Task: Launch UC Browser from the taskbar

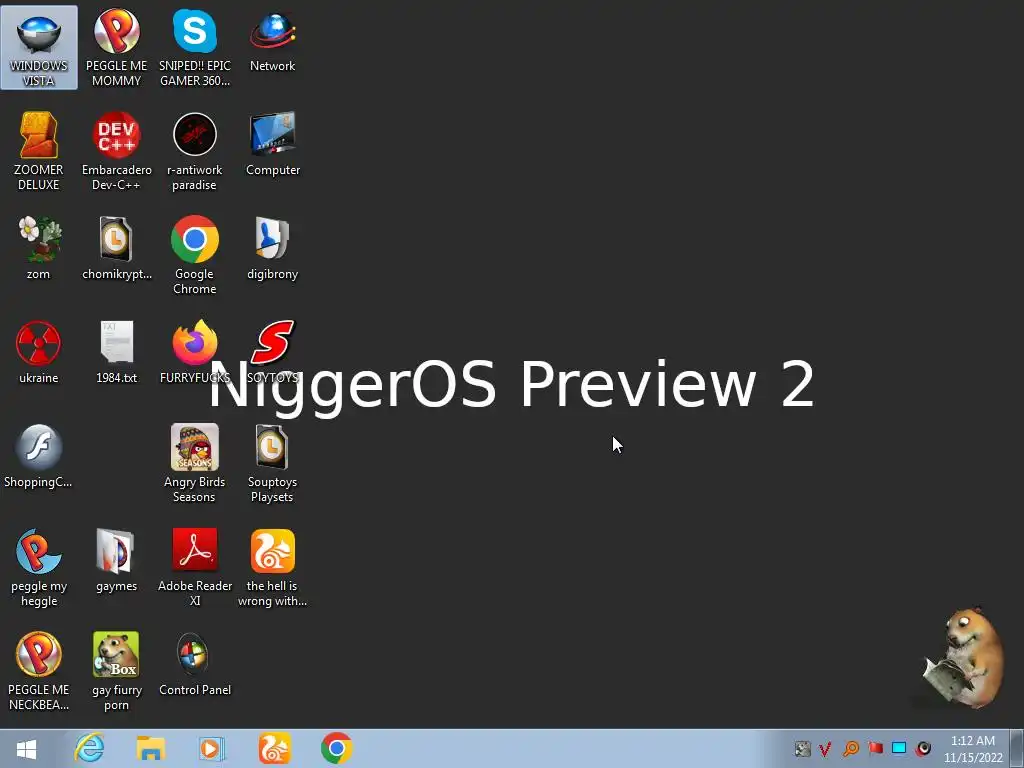Action: click(274, 748)
